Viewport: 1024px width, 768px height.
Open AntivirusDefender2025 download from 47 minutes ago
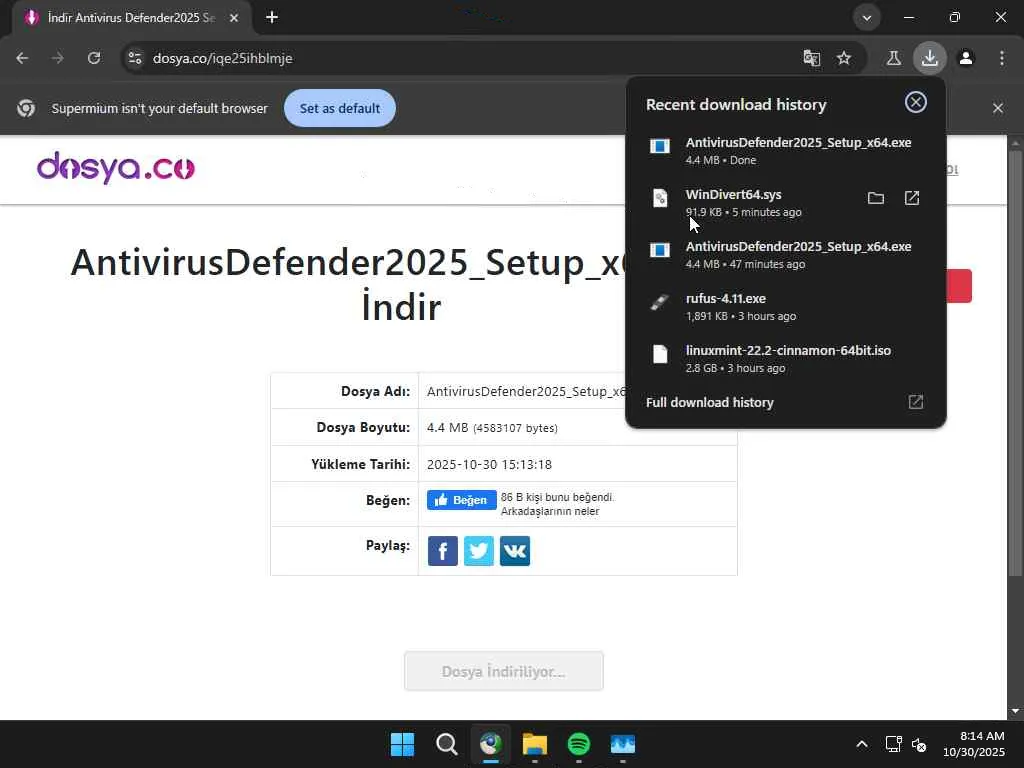(786, 255)
